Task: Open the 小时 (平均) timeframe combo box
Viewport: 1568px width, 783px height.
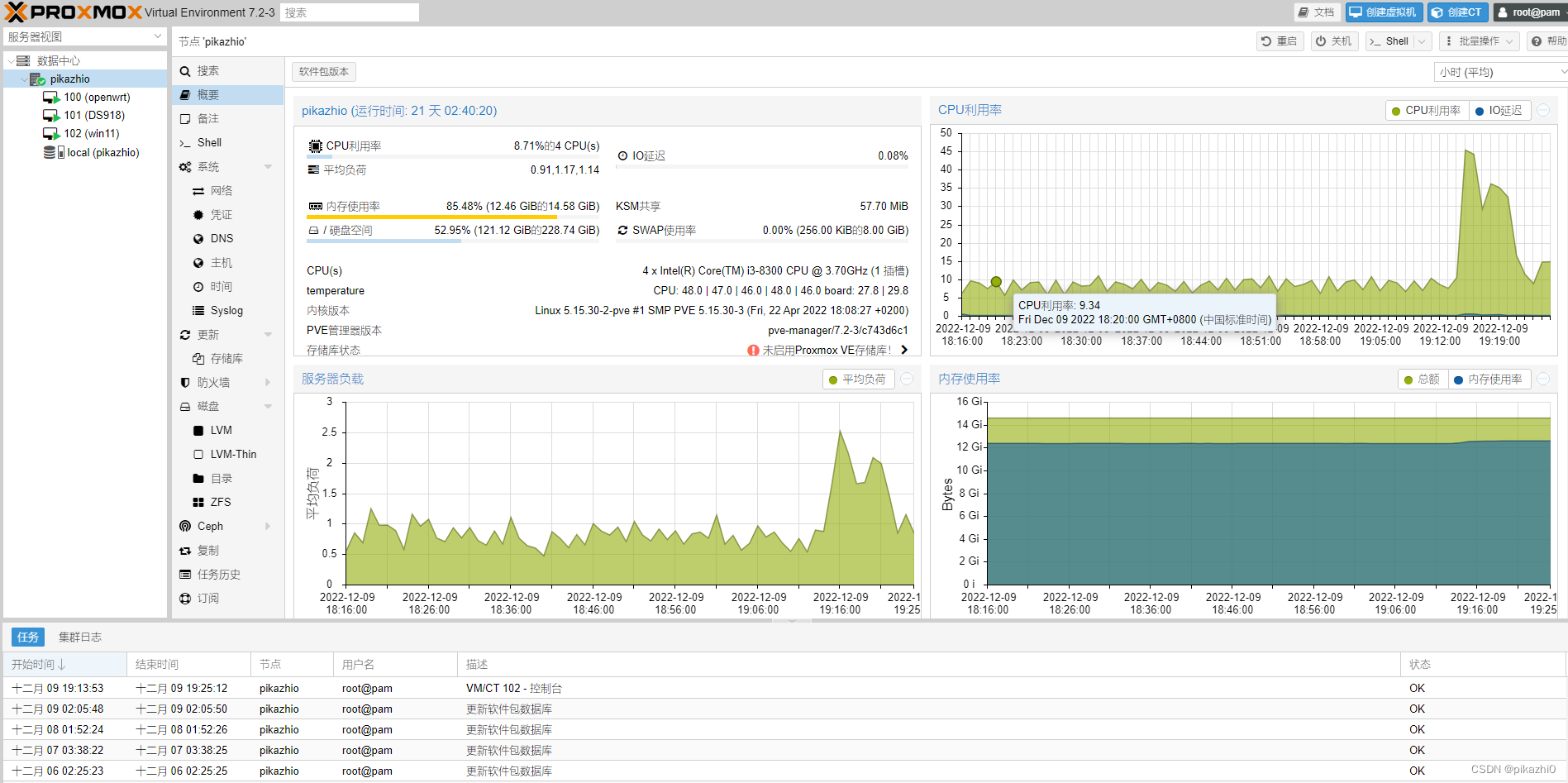Action: [1500, 73]
